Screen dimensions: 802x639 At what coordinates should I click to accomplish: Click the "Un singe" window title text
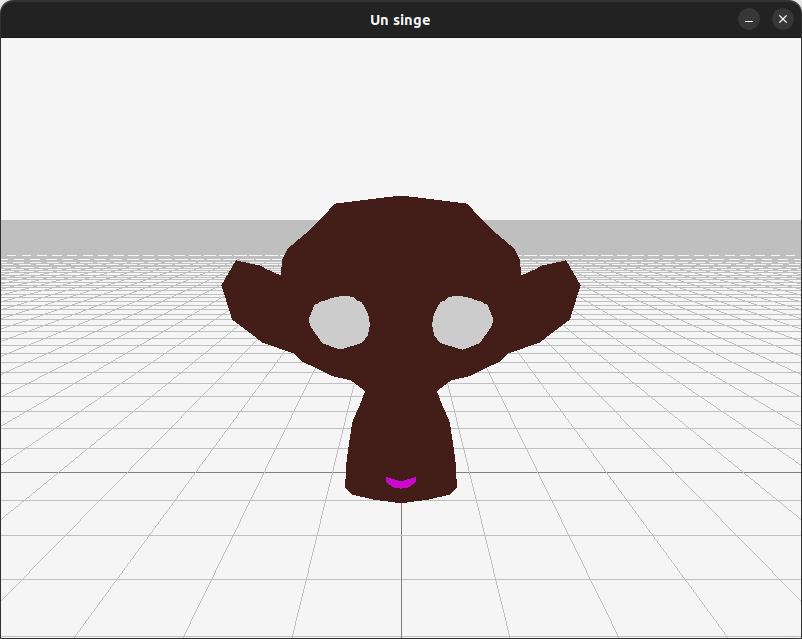[400, 20]
